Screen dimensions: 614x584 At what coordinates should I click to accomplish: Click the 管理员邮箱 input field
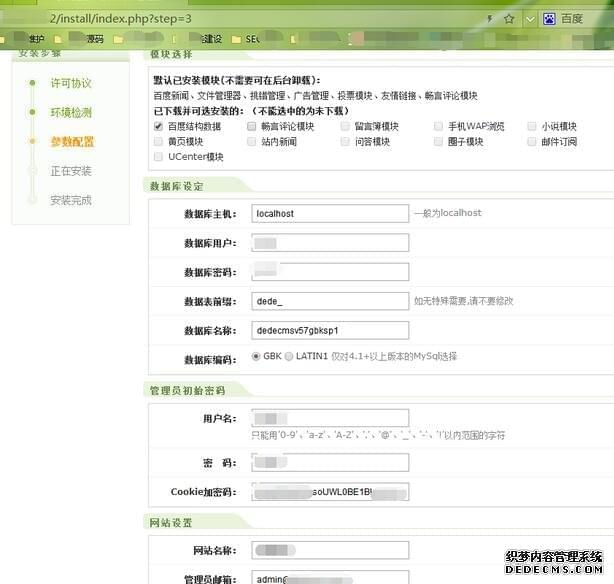click(330, 578)
